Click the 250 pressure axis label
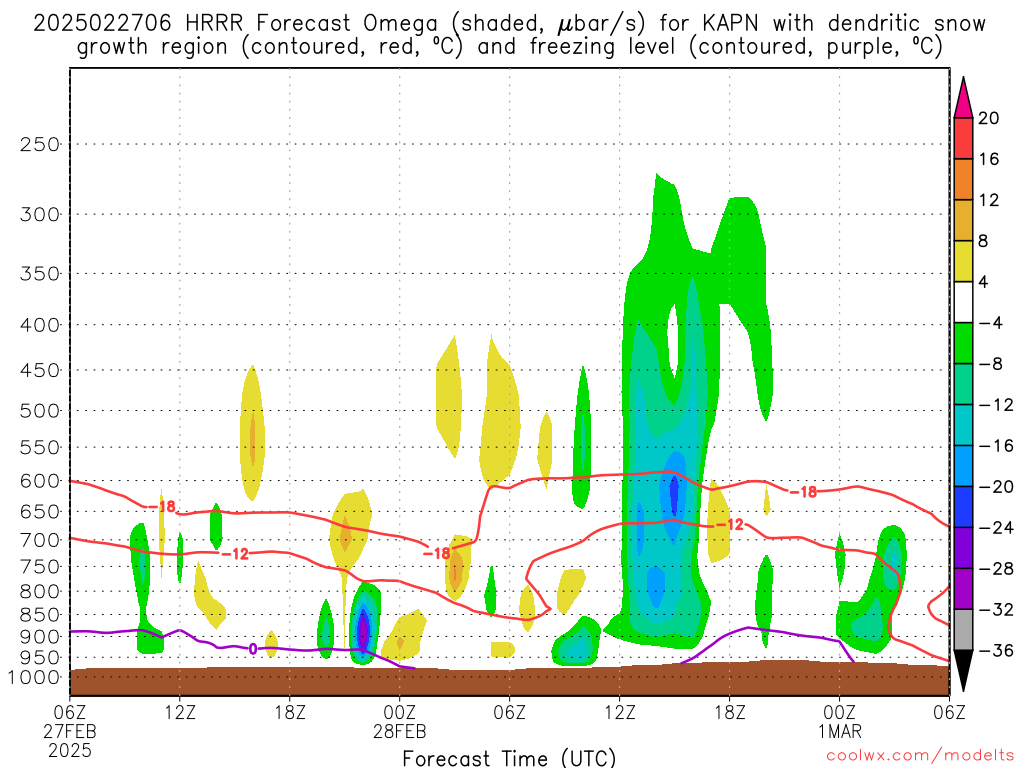This screenshot has width=1024, height=768. [40, 144]
